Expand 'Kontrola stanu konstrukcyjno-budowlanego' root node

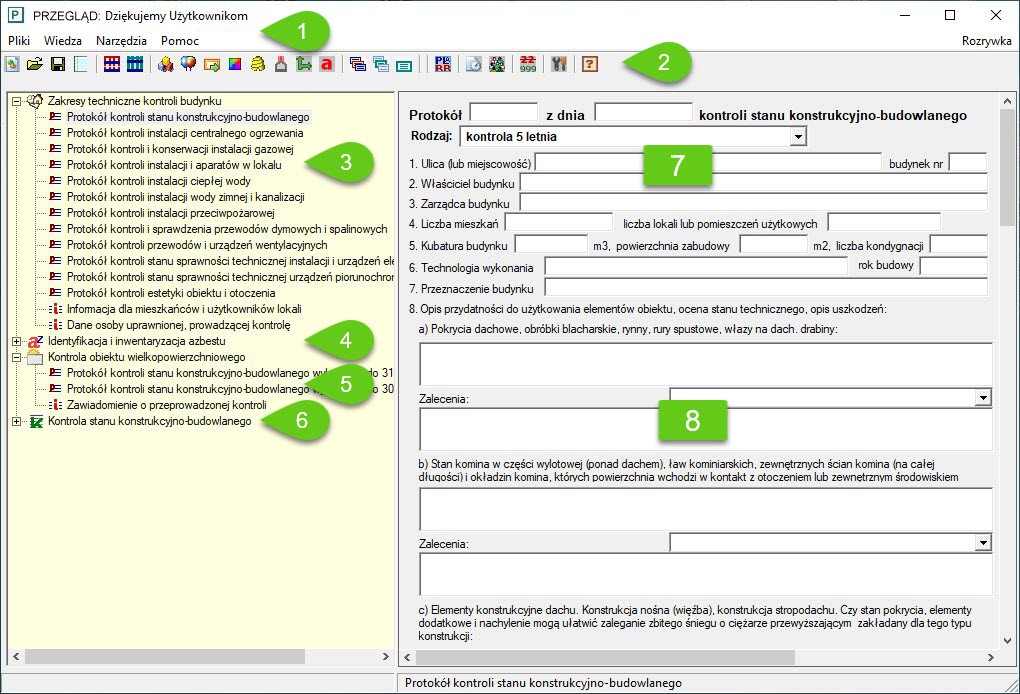point(16,422)
